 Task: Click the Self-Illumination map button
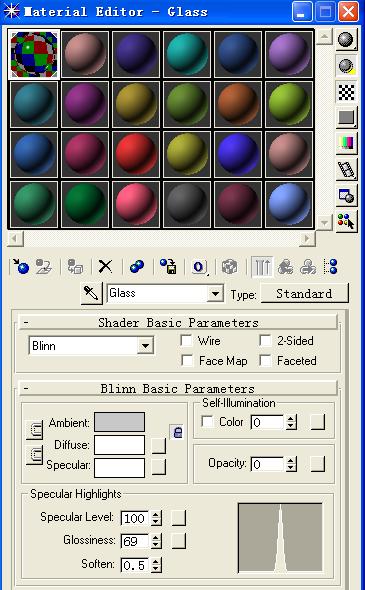(x=318, y=422)
